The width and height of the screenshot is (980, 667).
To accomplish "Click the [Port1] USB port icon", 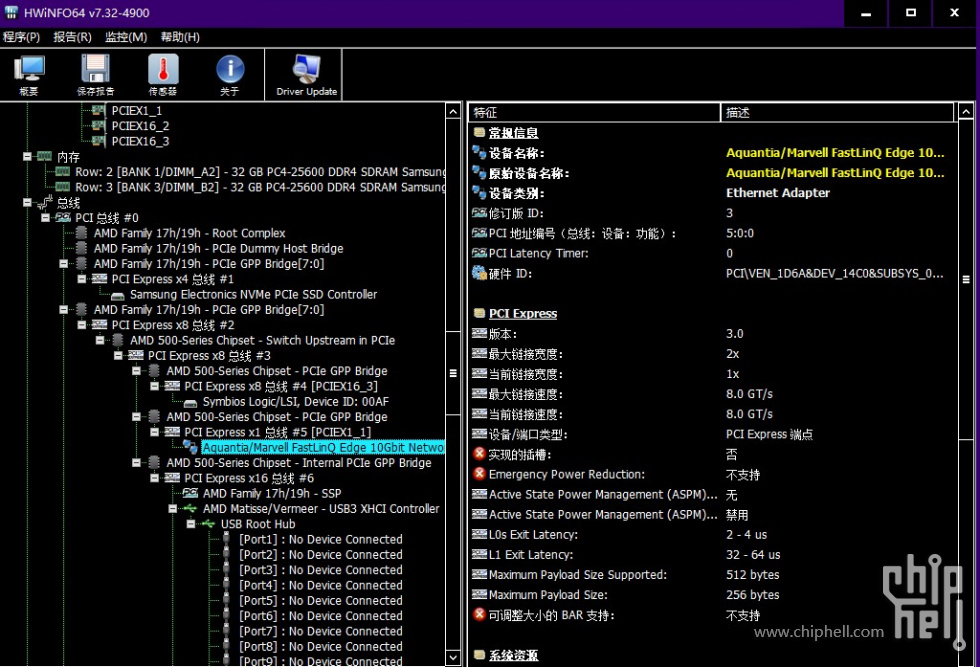I will point(226,539).
